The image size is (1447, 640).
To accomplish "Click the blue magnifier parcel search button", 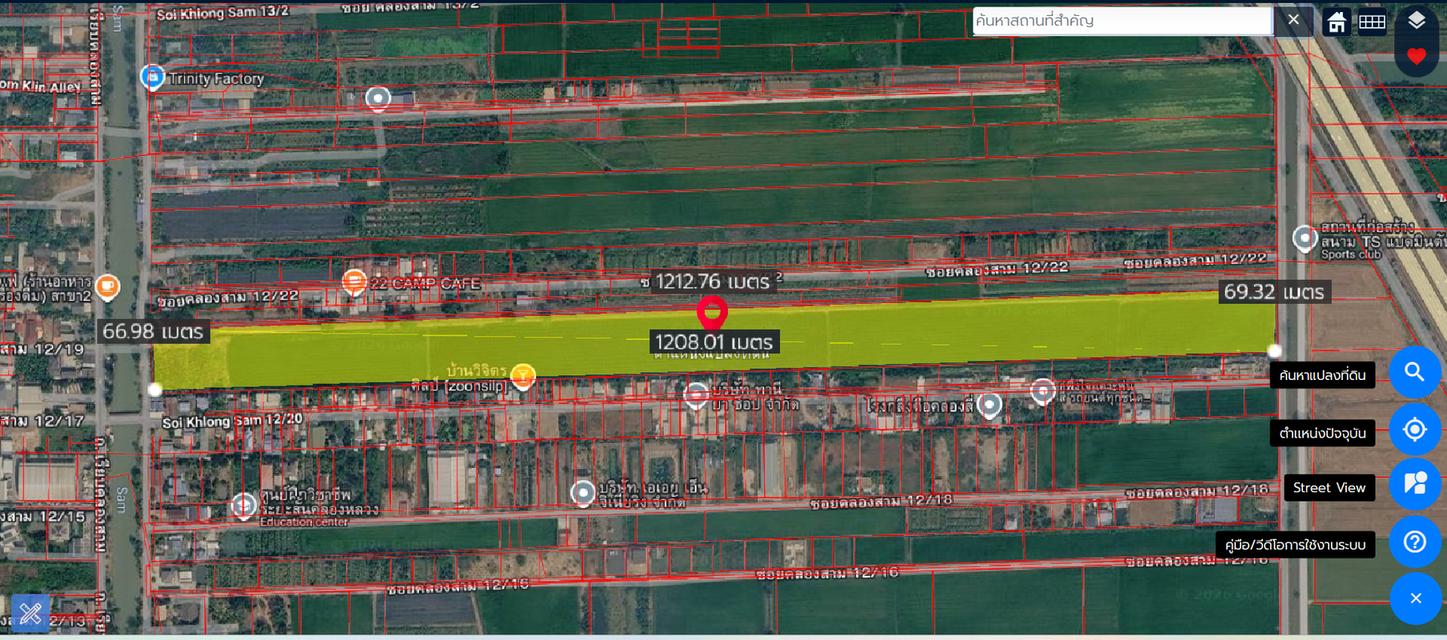I will tap(1415, 372).
